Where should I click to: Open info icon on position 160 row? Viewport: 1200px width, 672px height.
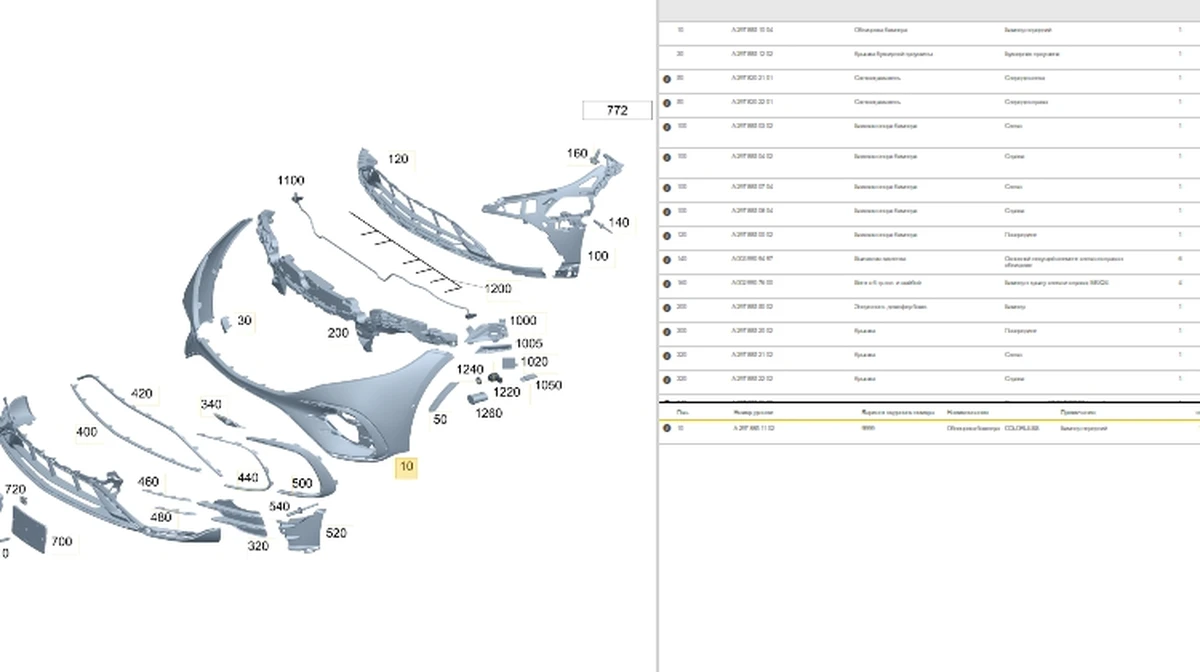667,283
